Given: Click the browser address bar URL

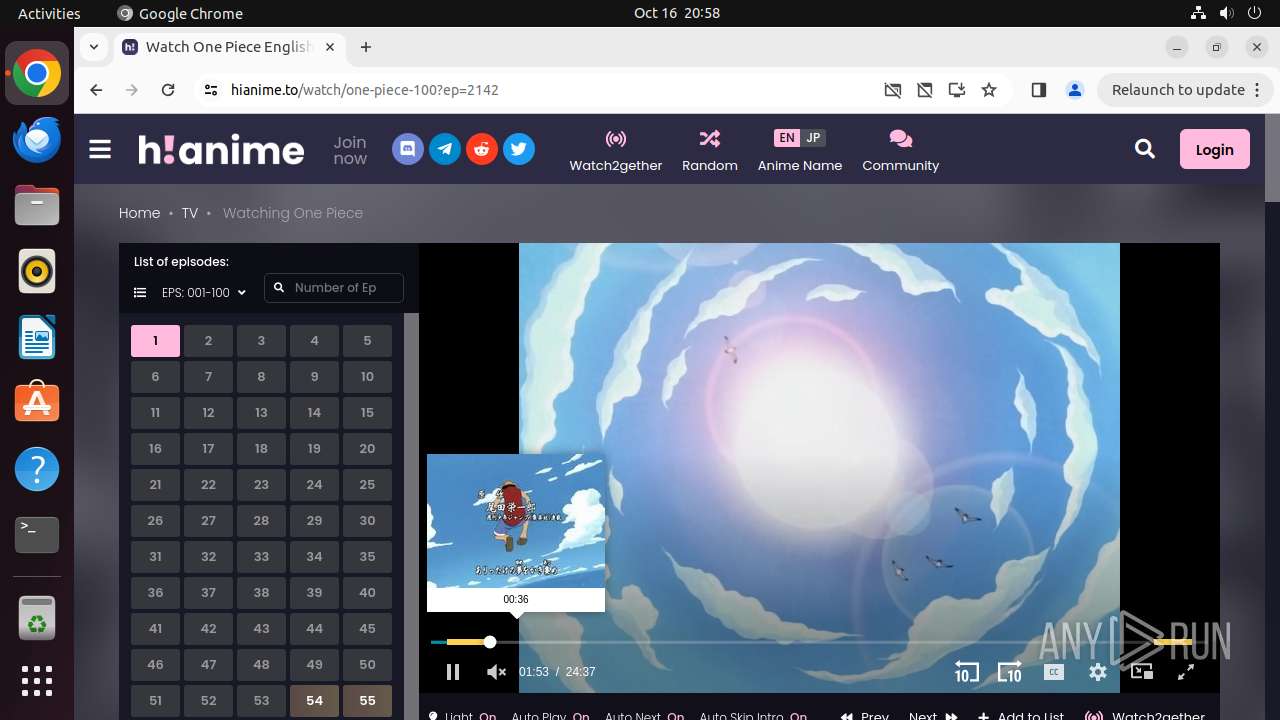Looking at the screenshot, I should tap(365, 90).
